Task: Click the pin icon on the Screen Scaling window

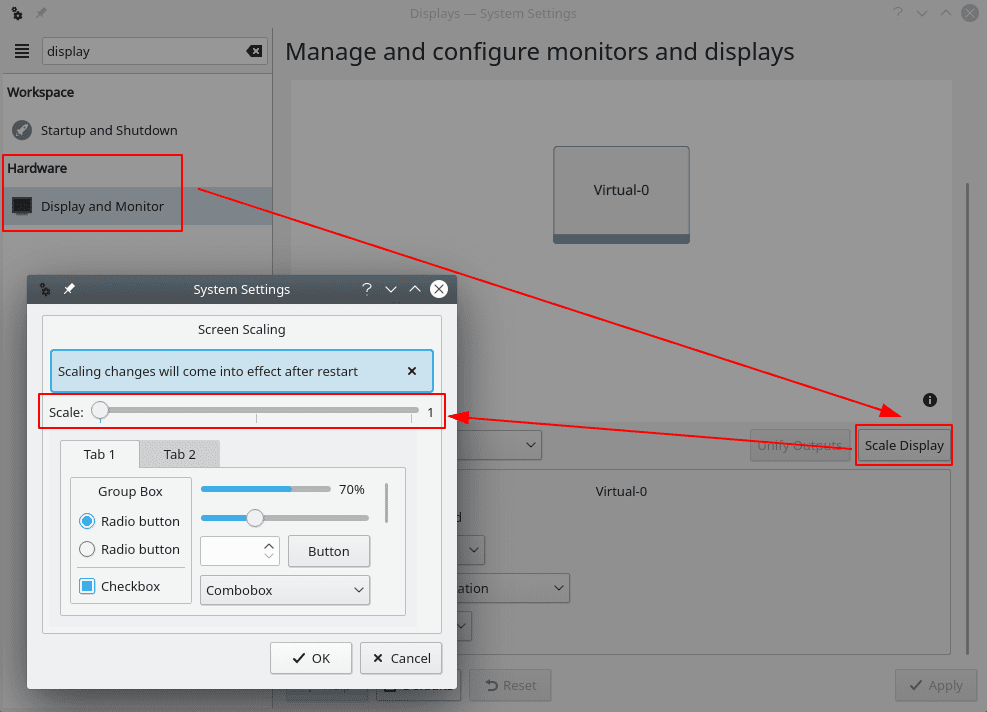Action: 69,289
